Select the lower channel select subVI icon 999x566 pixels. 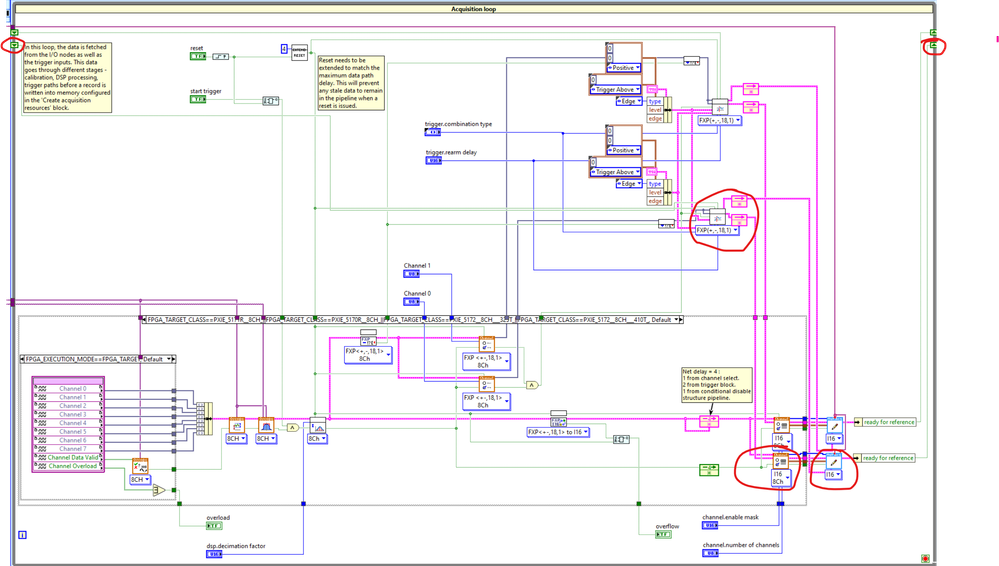[x=487, y=384]
